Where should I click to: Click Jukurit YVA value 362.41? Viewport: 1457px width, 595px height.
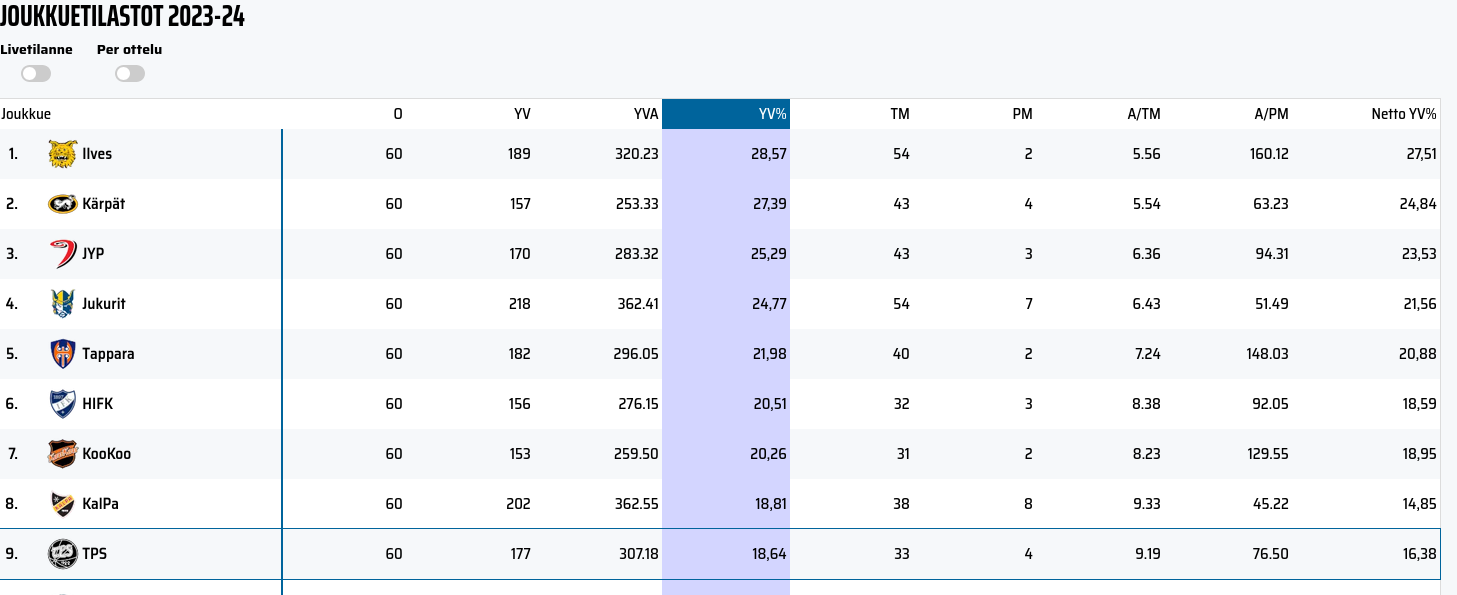pyautogui.click(x=637, y=304)
